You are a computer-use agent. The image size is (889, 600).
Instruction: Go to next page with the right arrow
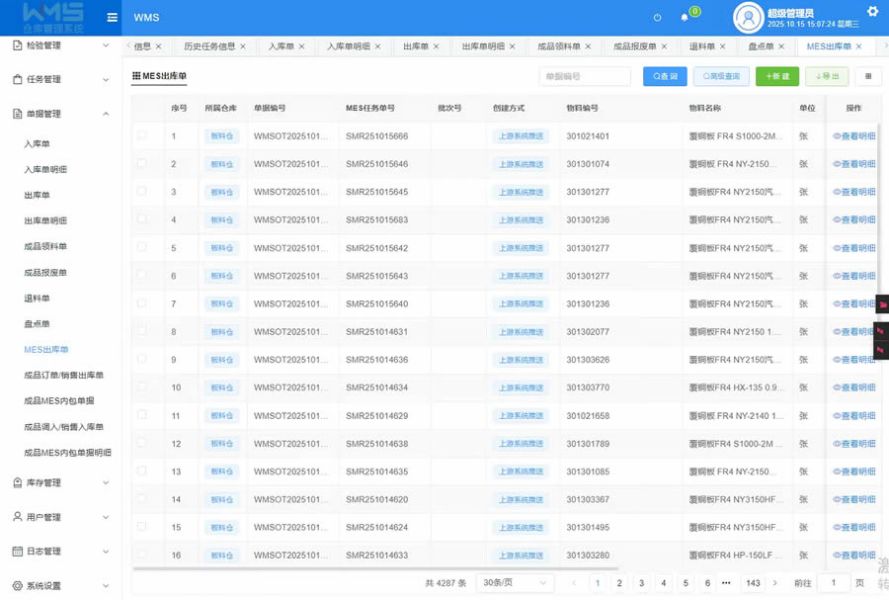click(x=775, y=582)
